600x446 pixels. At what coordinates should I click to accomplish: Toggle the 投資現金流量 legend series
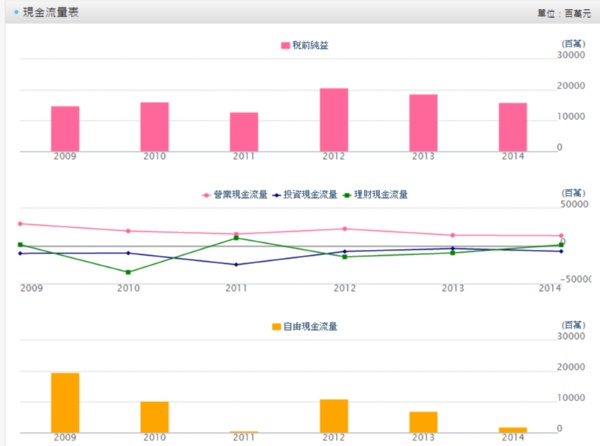click(310, 194)
